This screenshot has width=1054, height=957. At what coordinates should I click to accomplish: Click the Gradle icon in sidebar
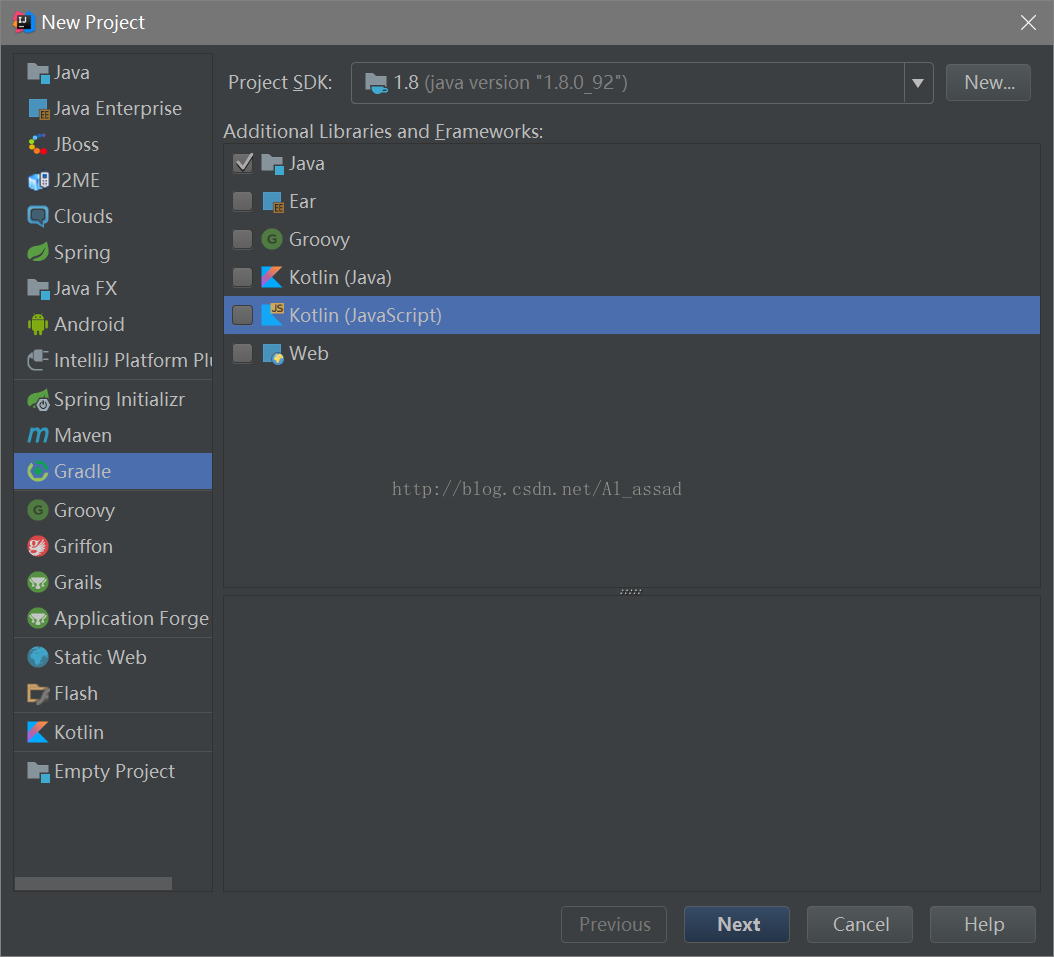click(38, 472)
